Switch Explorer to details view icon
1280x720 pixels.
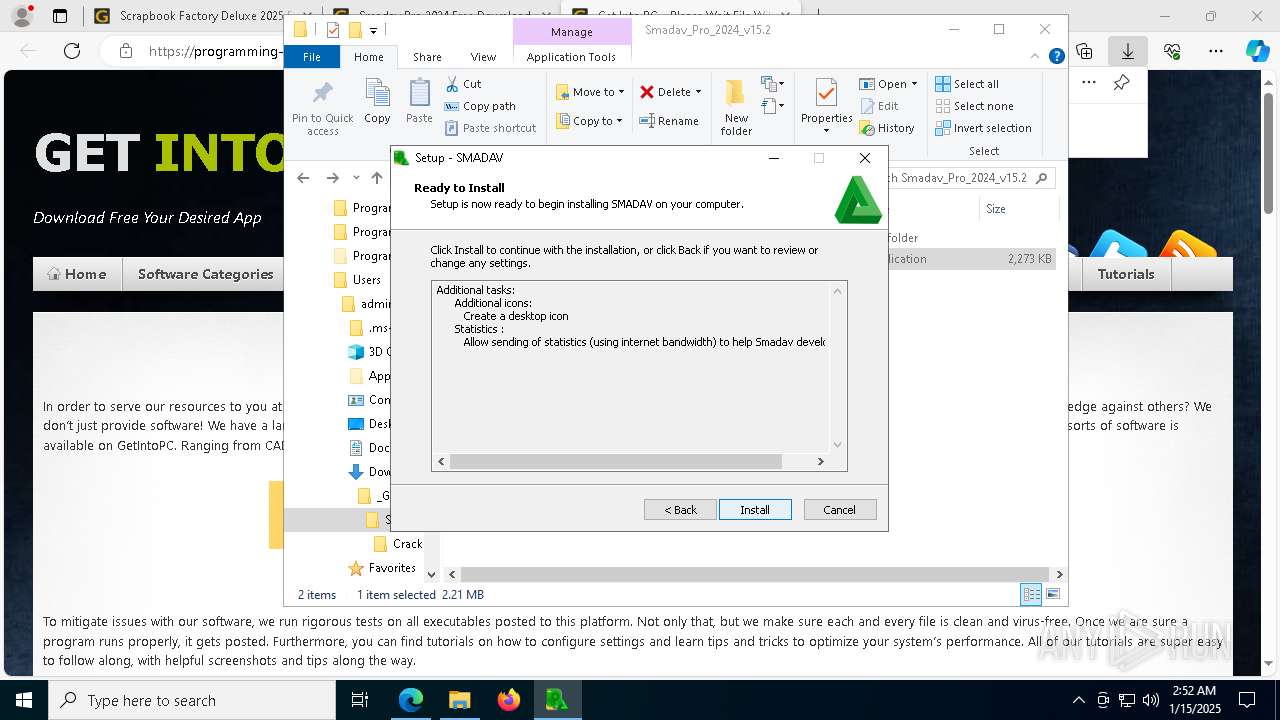point(1031,595)
